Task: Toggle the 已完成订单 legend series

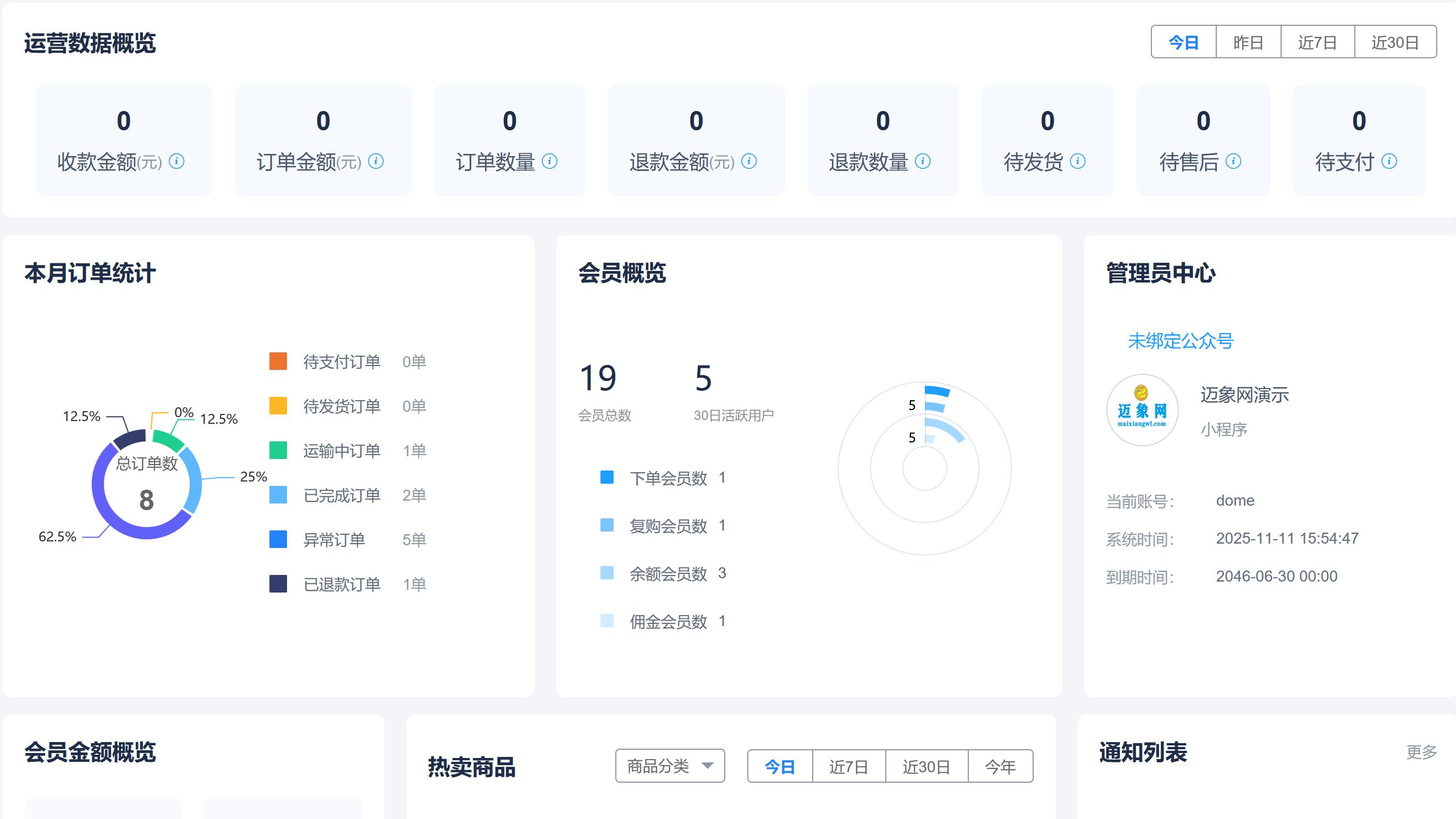Action: pyautogui.click(x=341, y=495)
